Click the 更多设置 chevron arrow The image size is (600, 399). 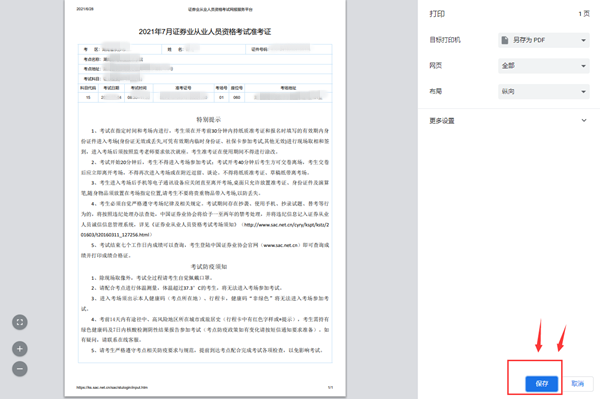point(584,121)
